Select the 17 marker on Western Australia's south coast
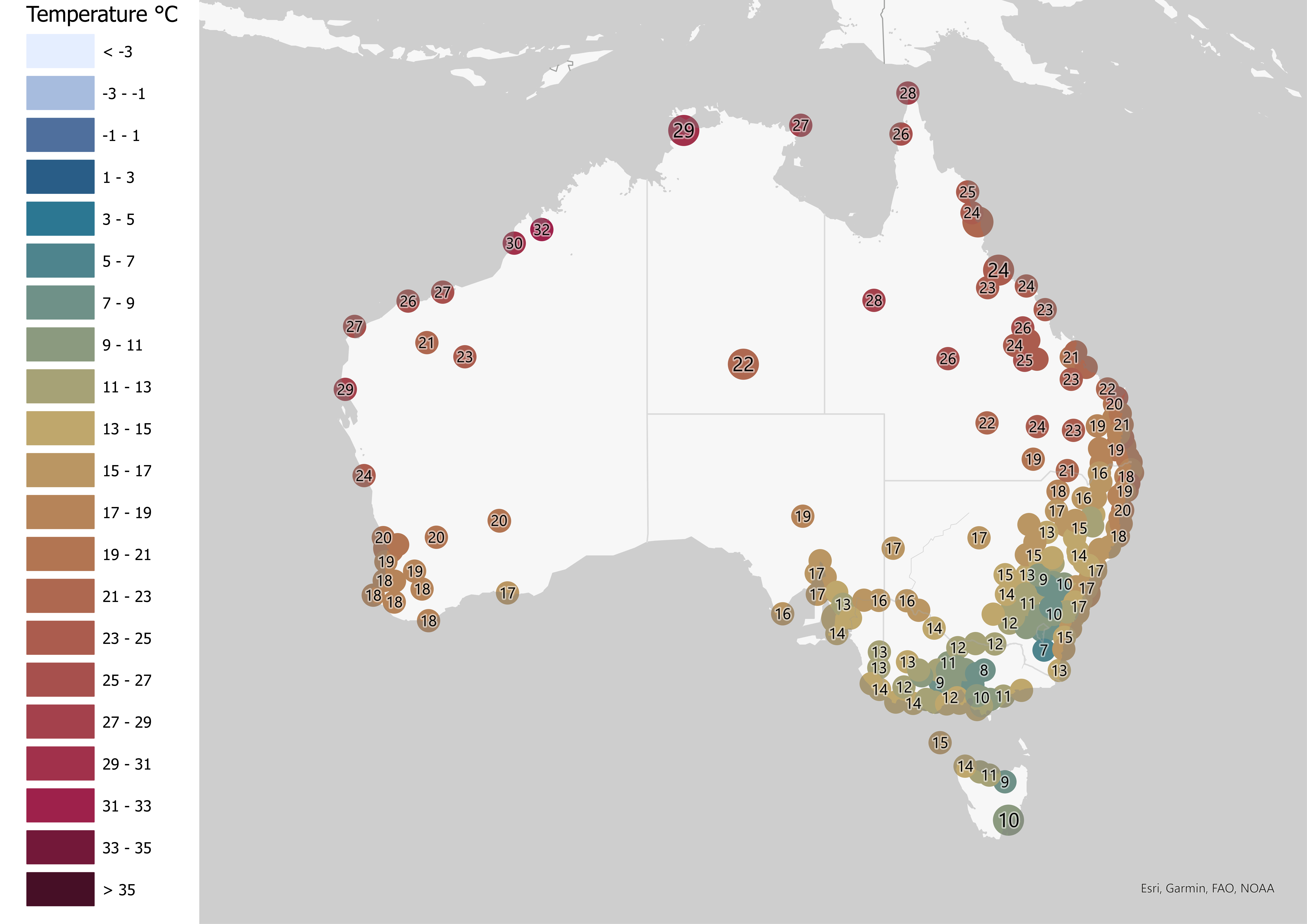1307x924 pixels. [507, 593]
